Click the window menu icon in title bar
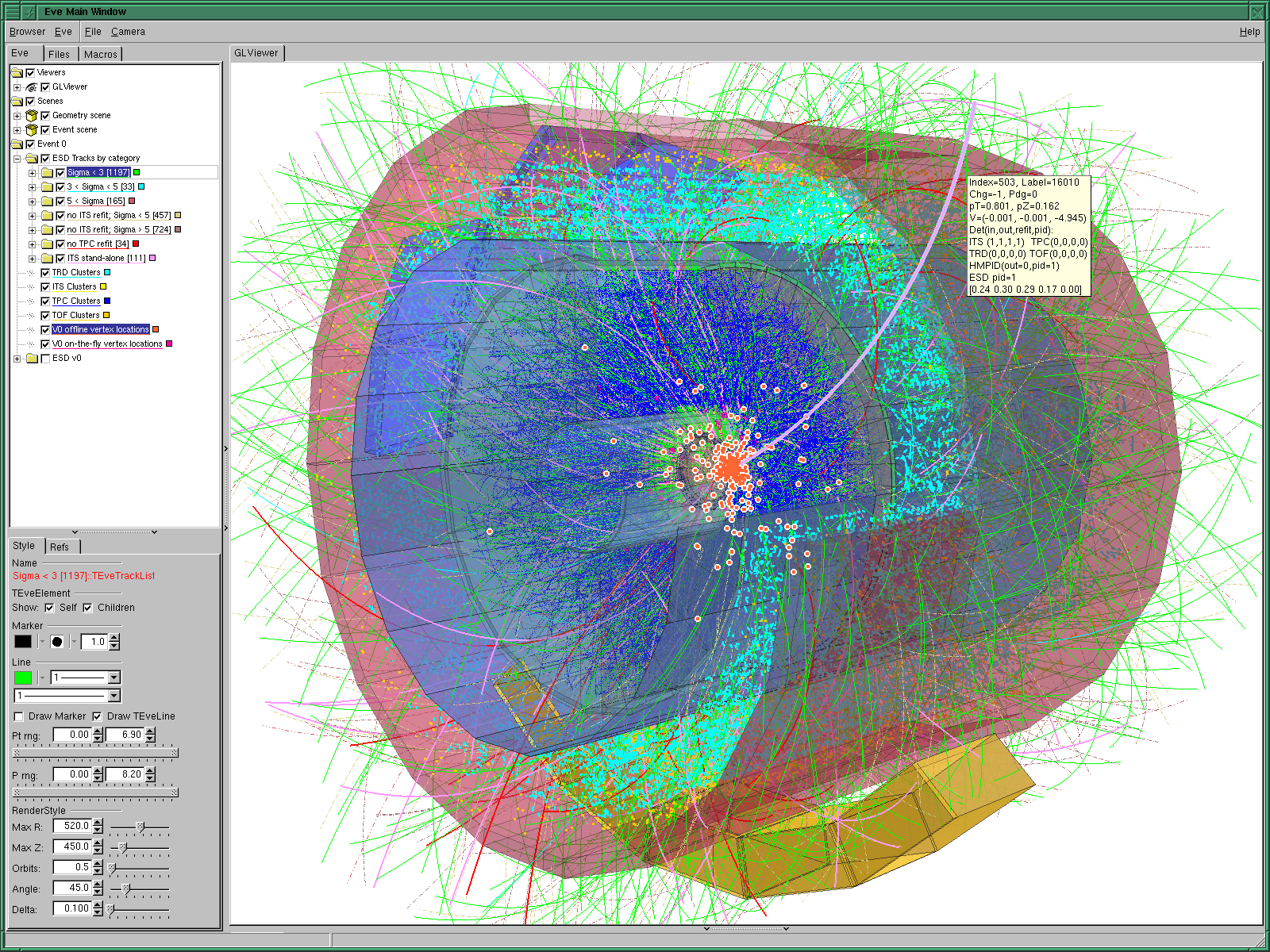The height and width of the screenshot is (952, 1270). [12, 12]
